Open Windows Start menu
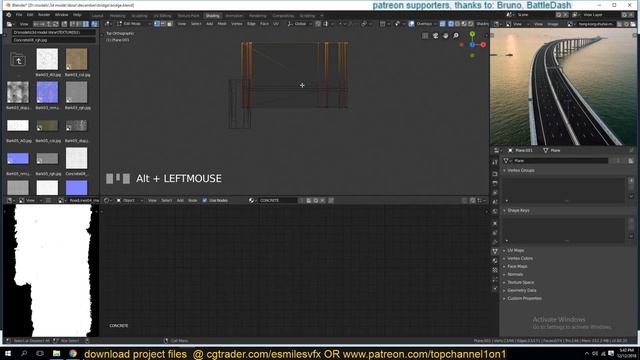The image size is (640, 360). [x=8, y=353]
